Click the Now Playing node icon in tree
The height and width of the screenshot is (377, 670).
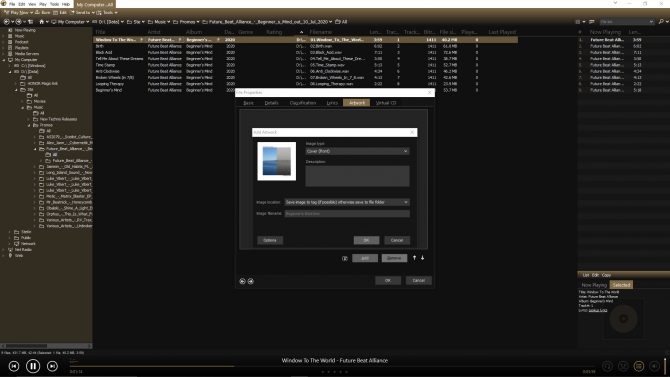[10, 30]
